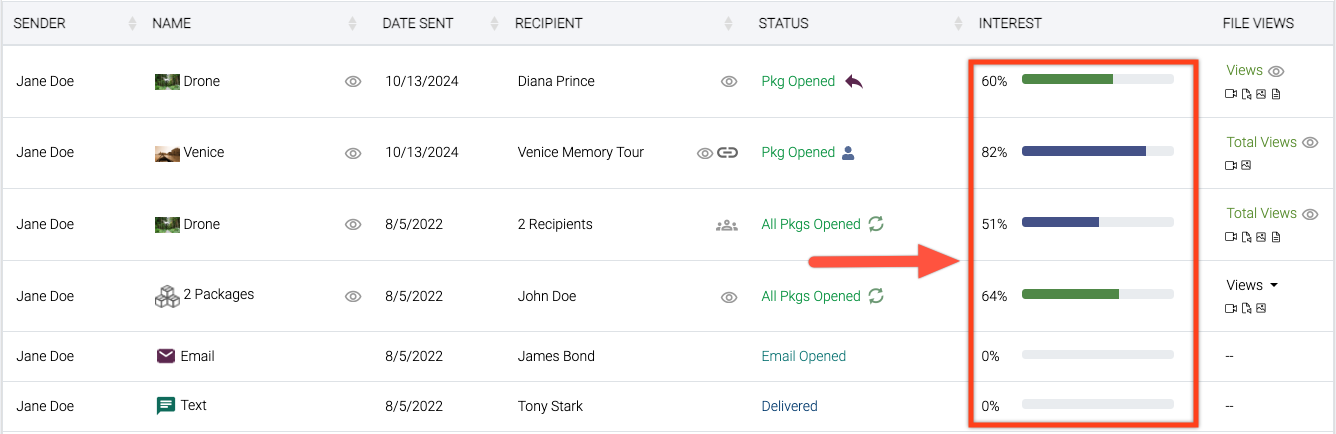
Task: Click the person icon next to Venice's Pkg Opened
Action: (848, 153)
